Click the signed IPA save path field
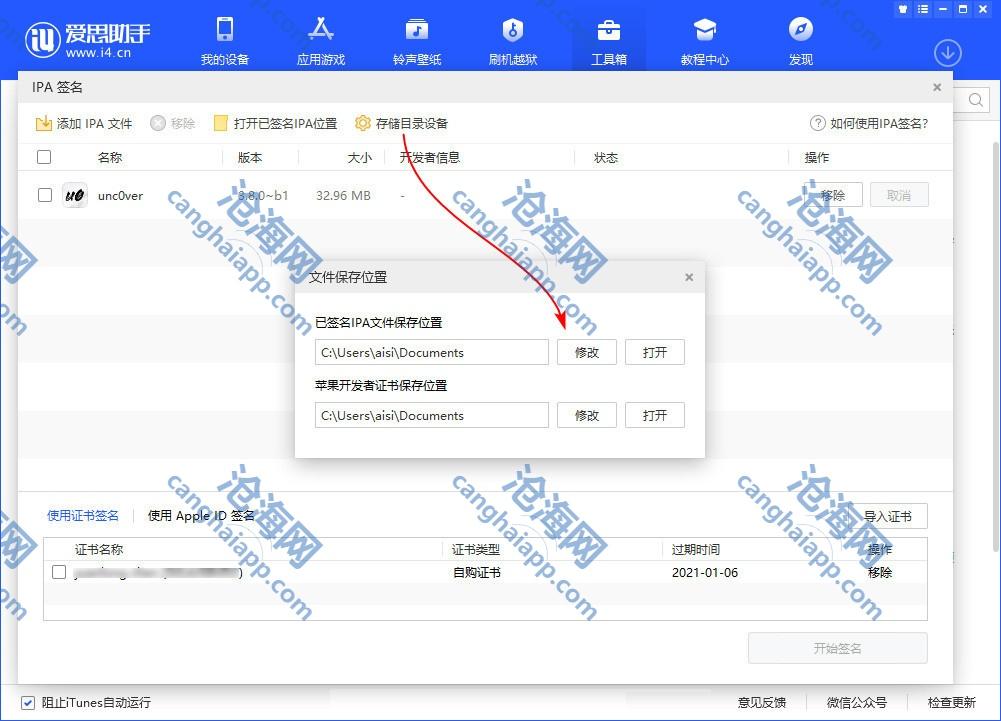 (x=431, y=352)
